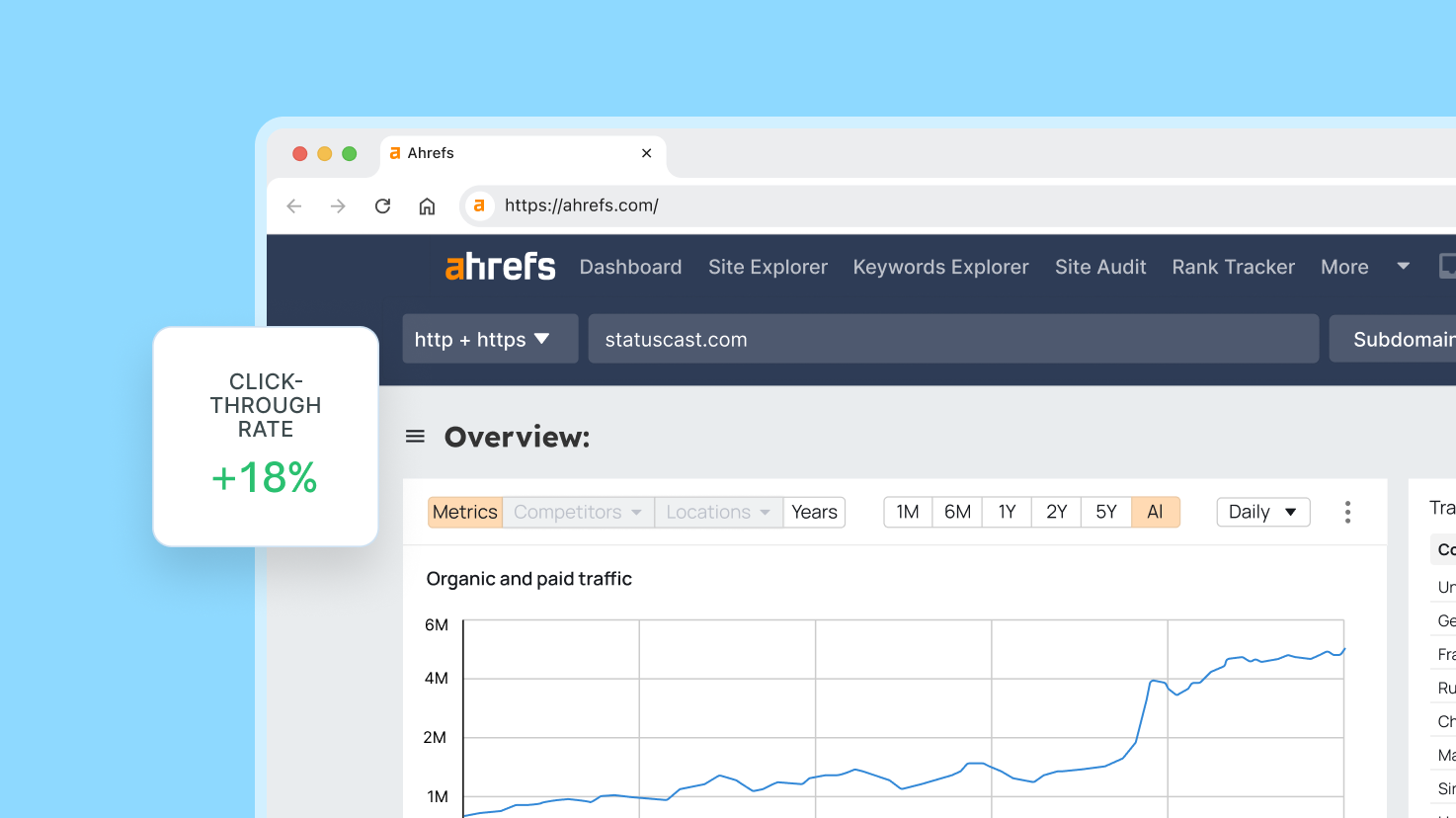Expand the Competitors dropdown

pyautogui.click(x=578, y=512)
